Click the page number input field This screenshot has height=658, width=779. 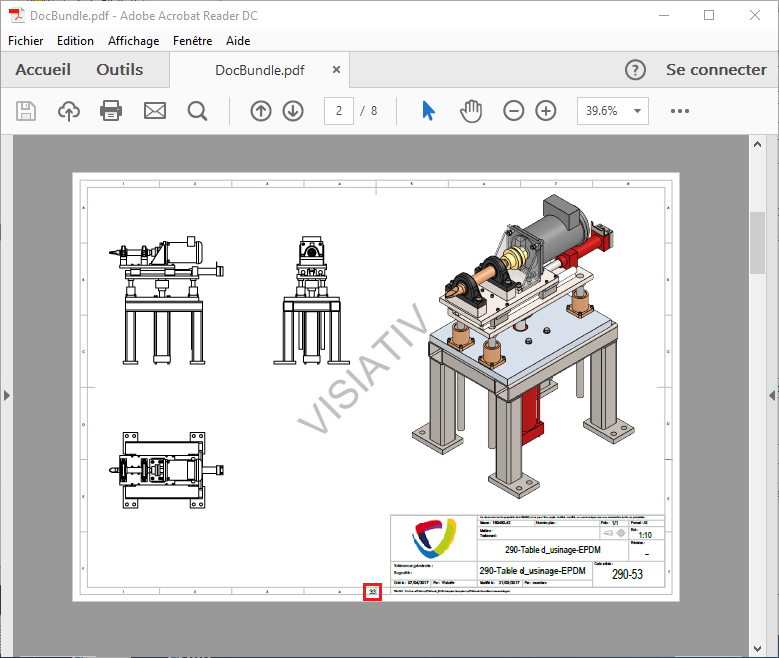click(x=339, y=111)
